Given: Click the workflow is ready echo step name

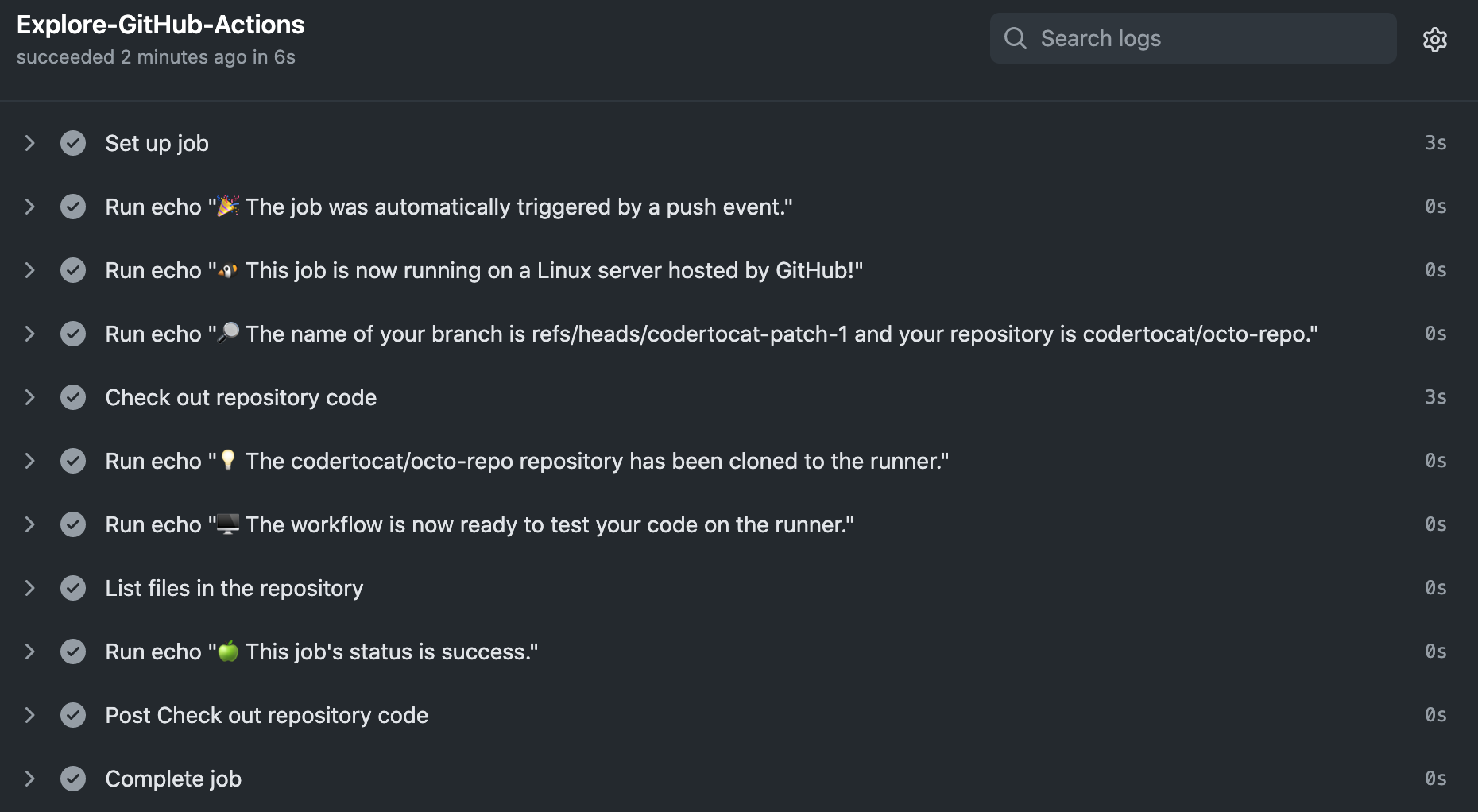Looking at the screenshot, I should 480,524.
